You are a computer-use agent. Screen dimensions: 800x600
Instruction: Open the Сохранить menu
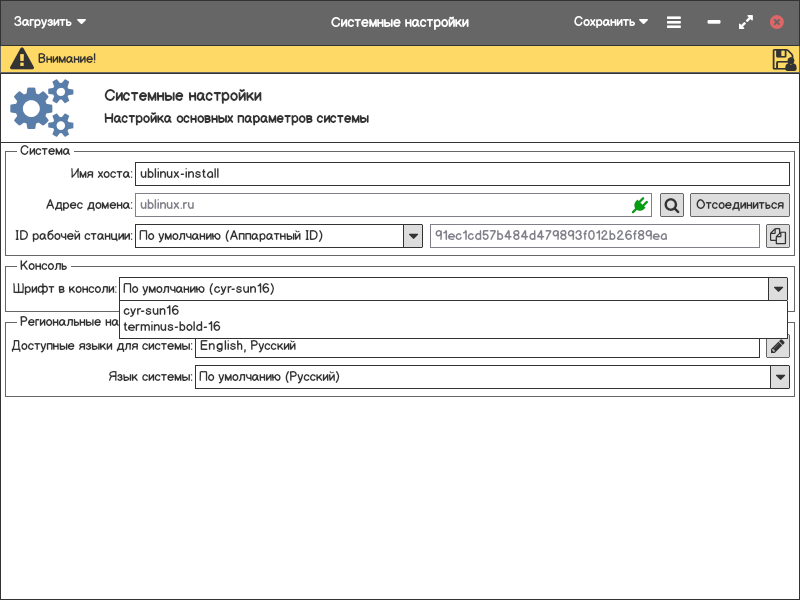[x=611, y=22]
